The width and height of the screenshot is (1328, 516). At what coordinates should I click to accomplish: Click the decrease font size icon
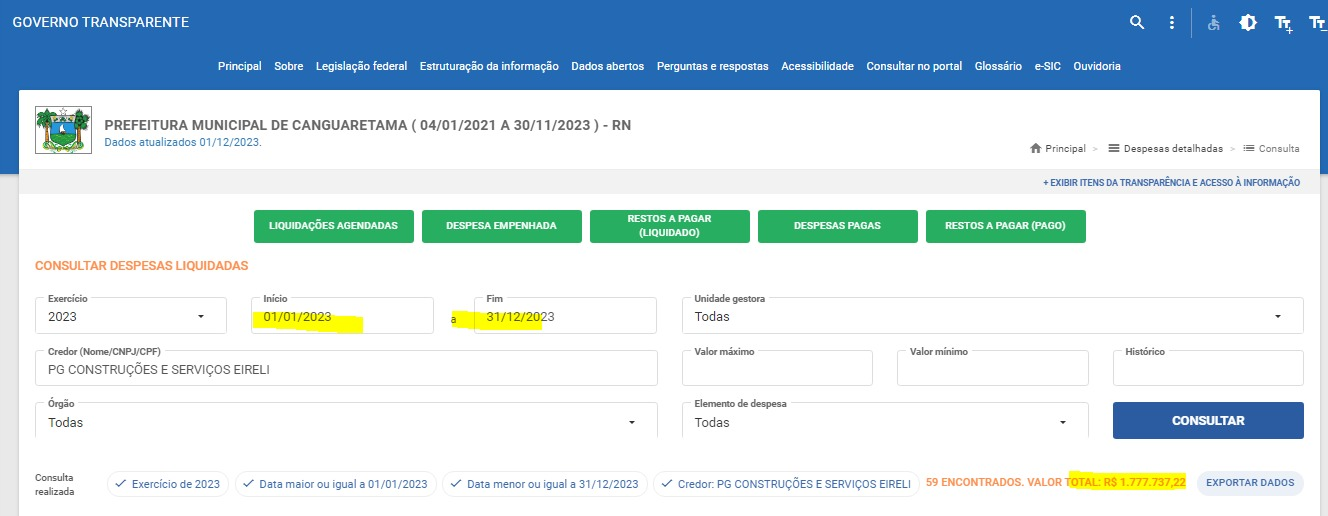click(x=1317, y=23)
